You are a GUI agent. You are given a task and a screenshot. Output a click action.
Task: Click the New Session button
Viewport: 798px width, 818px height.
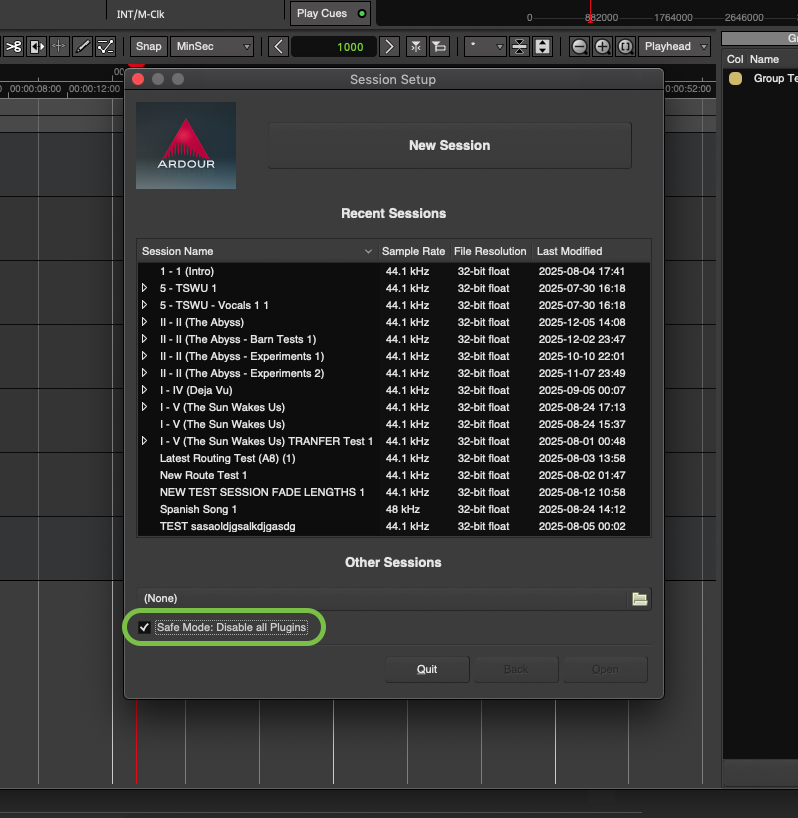pyautogui.click(x=449, y=146)
